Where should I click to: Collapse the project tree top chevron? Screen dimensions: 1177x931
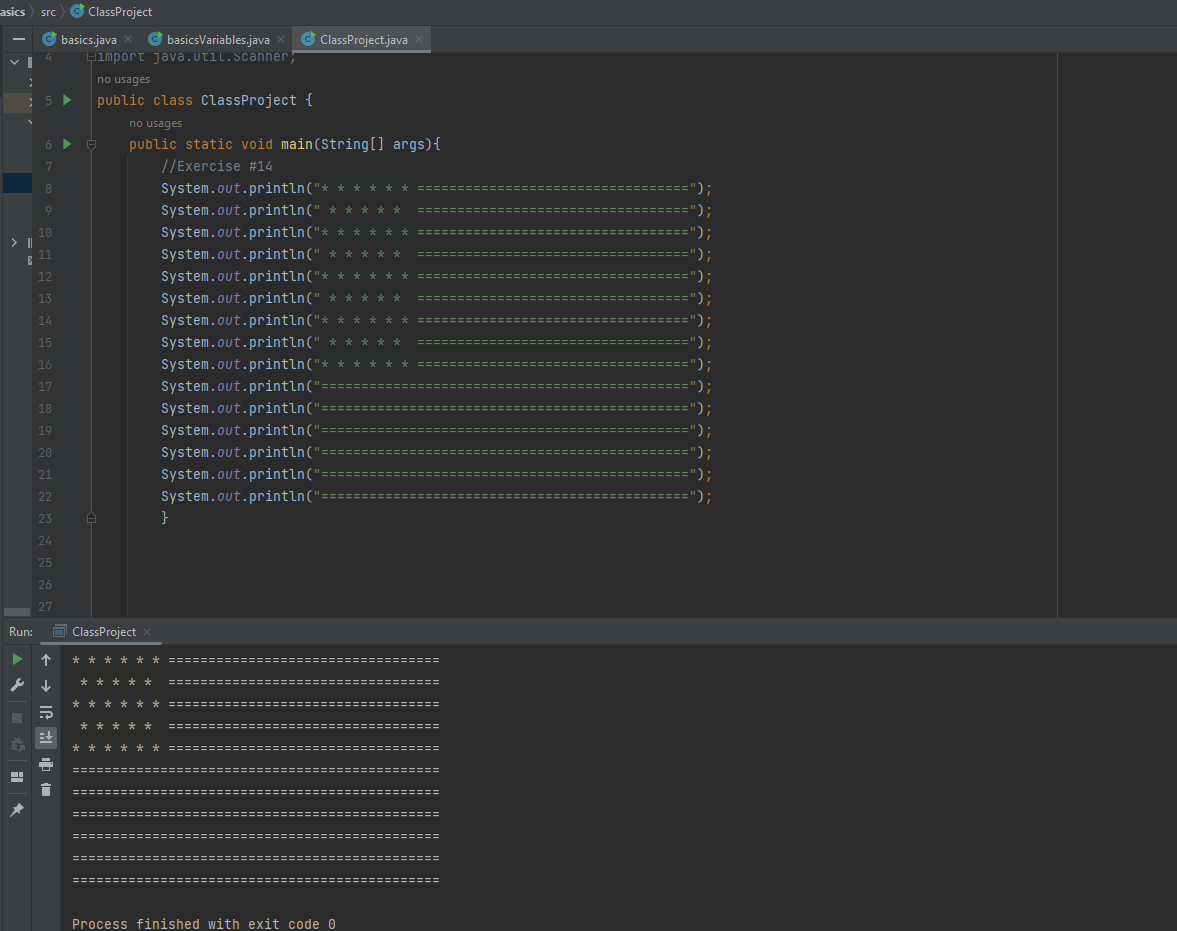click(x=14, y=62)
